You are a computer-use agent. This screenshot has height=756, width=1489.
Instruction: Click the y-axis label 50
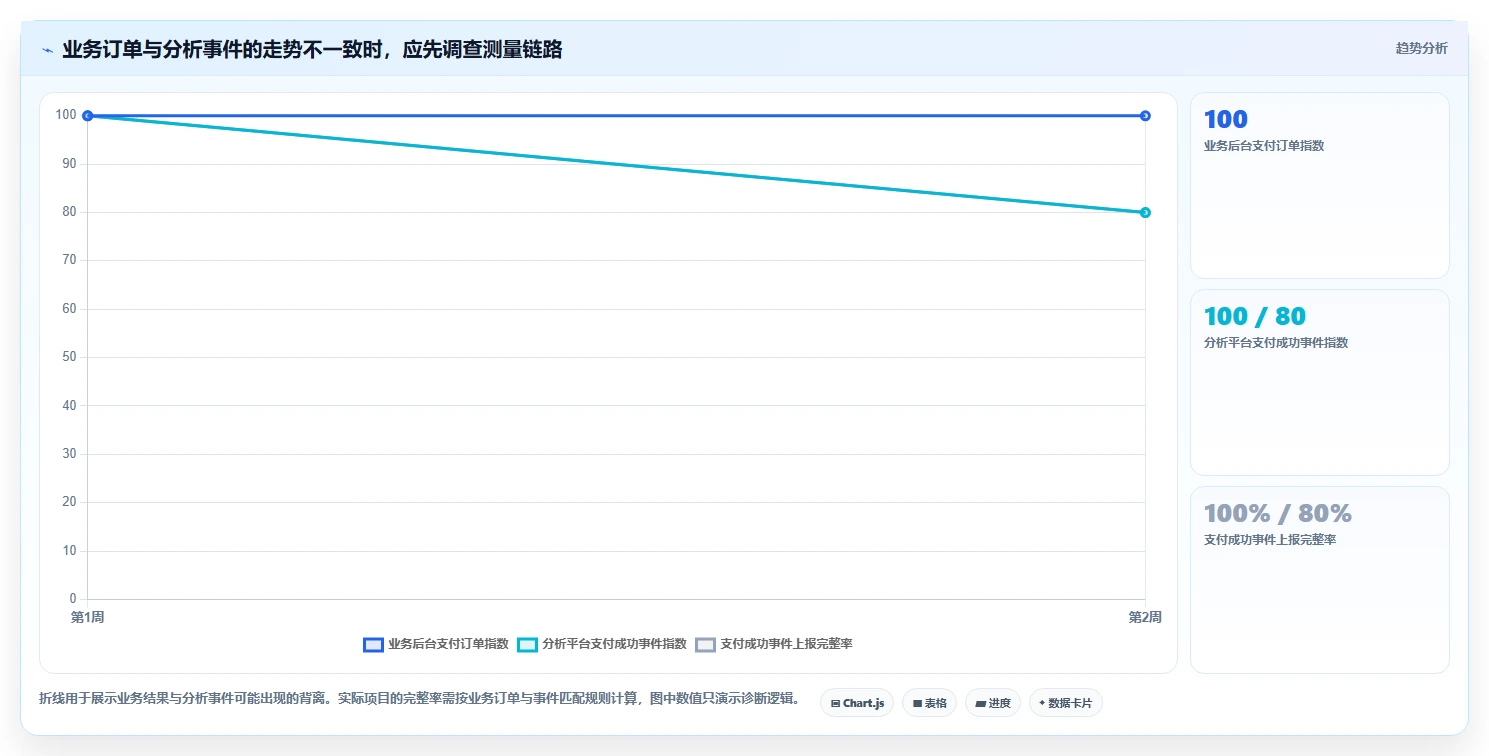(x=69, y=357)
